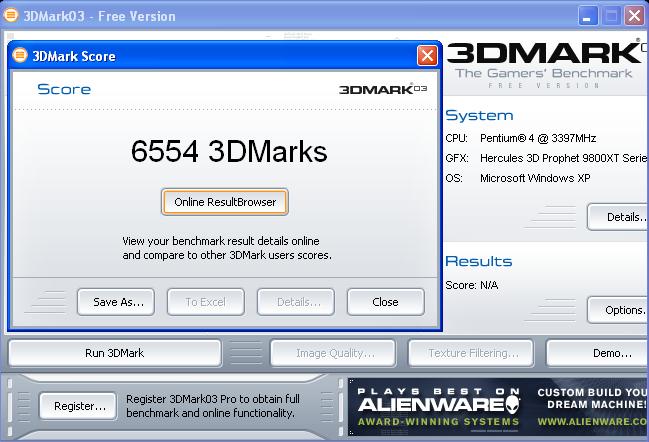Click the 3DMARK Gamers' Benchmark logo
649x442 pixels.
(546, 64)
